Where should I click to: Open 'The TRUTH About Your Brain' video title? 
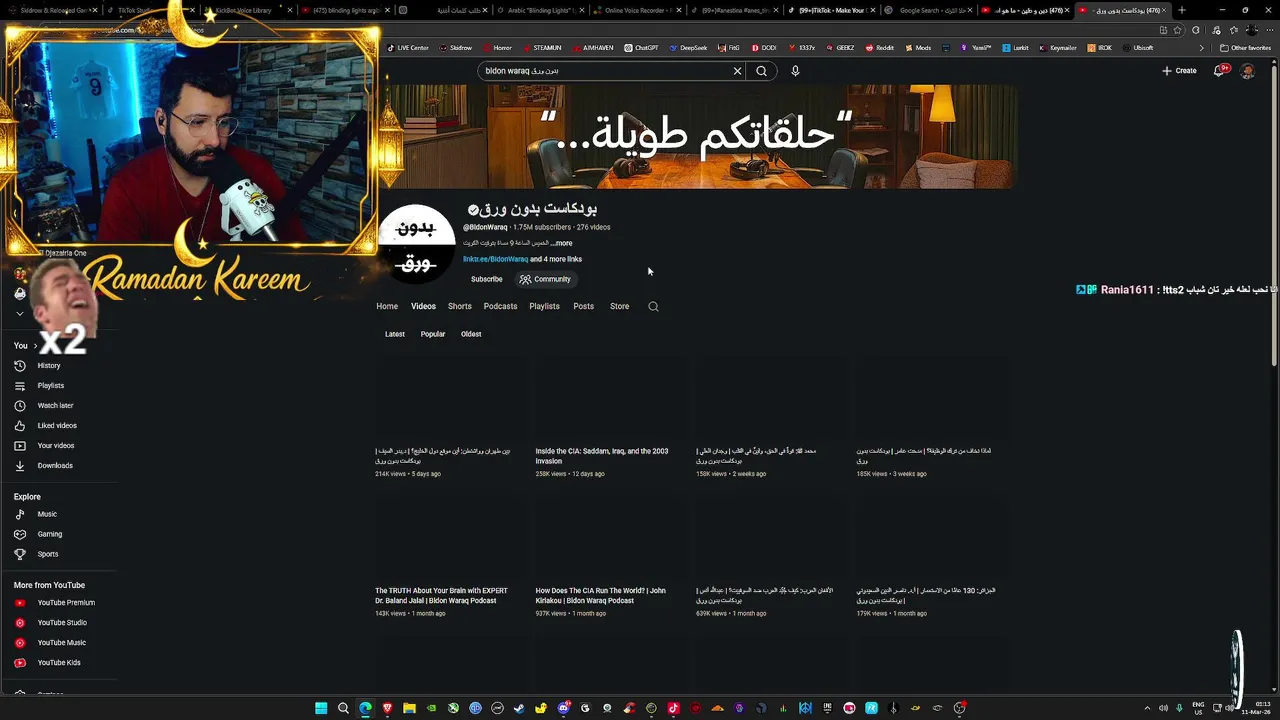(442, 595)
